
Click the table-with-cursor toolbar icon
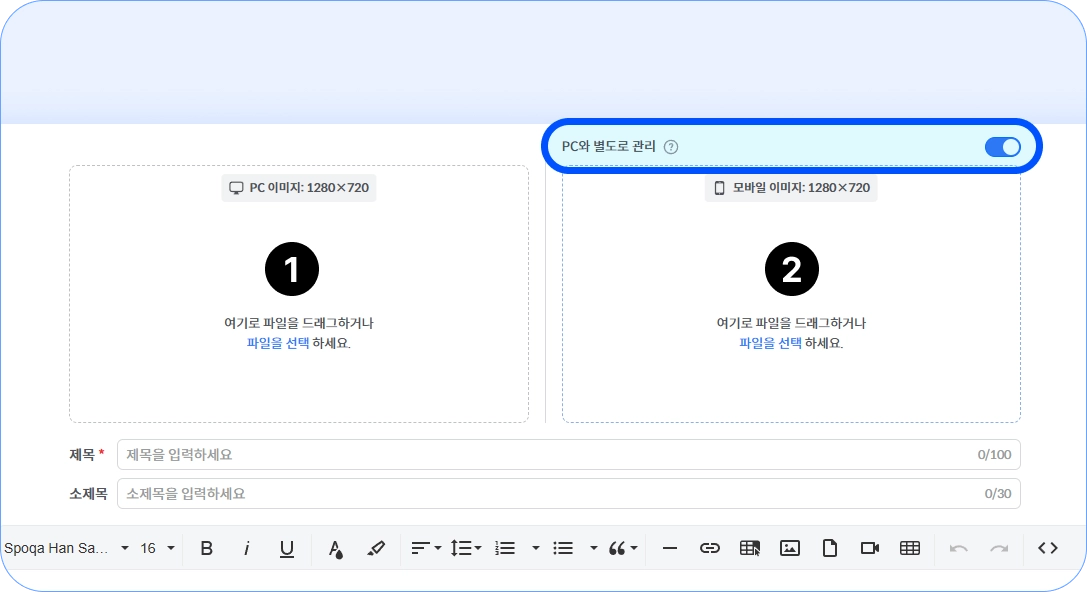point(749,548)
